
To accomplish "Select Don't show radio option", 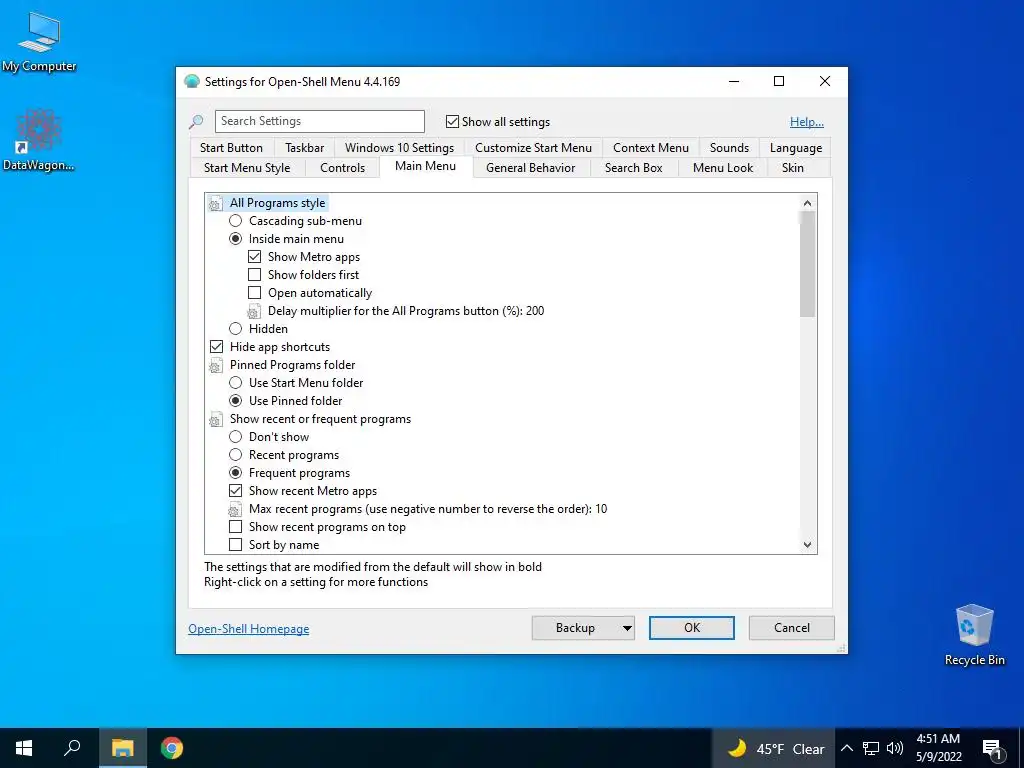I will (236, 437).
